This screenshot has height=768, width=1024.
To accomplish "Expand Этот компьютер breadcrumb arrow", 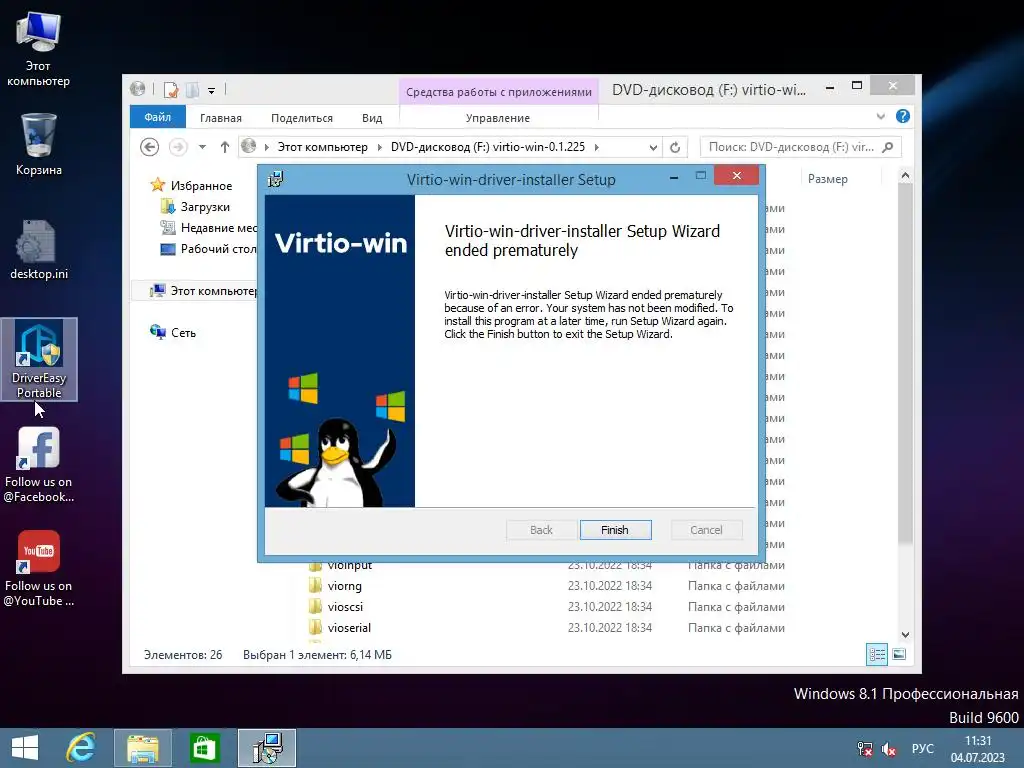I will tap(379, 147).
